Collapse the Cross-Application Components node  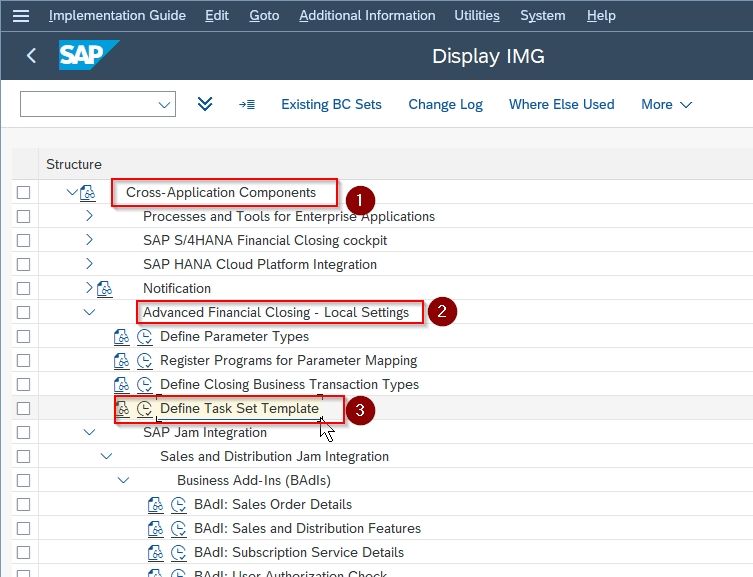coord(72,192)
